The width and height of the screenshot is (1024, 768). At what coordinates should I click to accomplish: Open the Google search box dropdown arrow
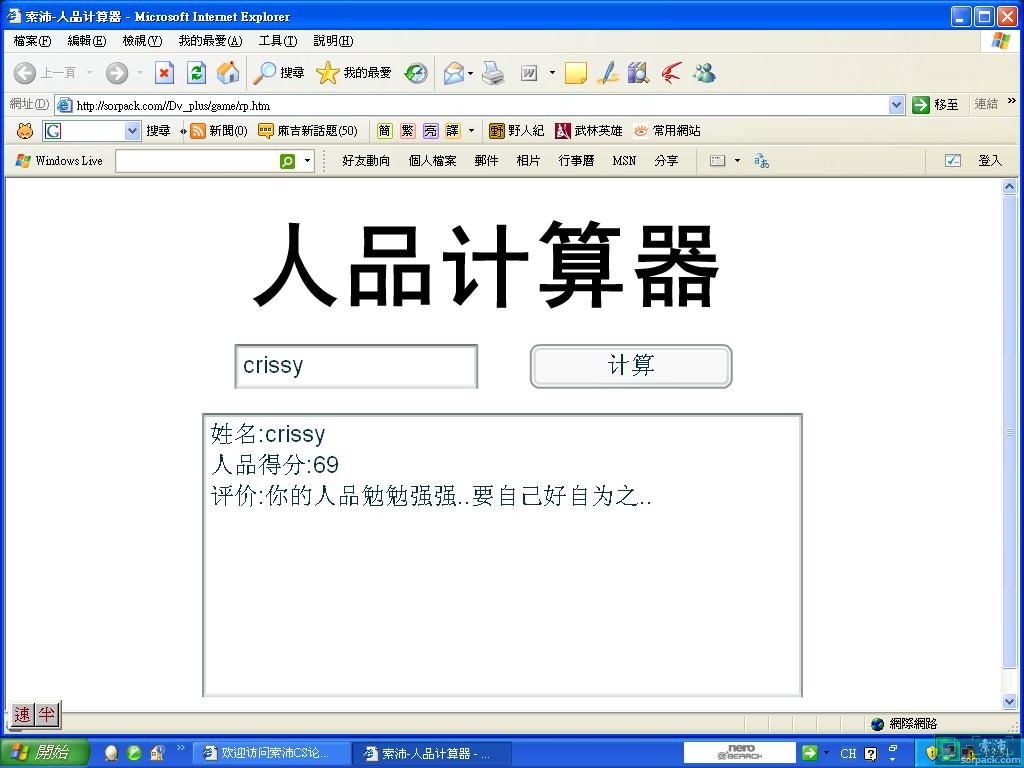pos(132,131)
